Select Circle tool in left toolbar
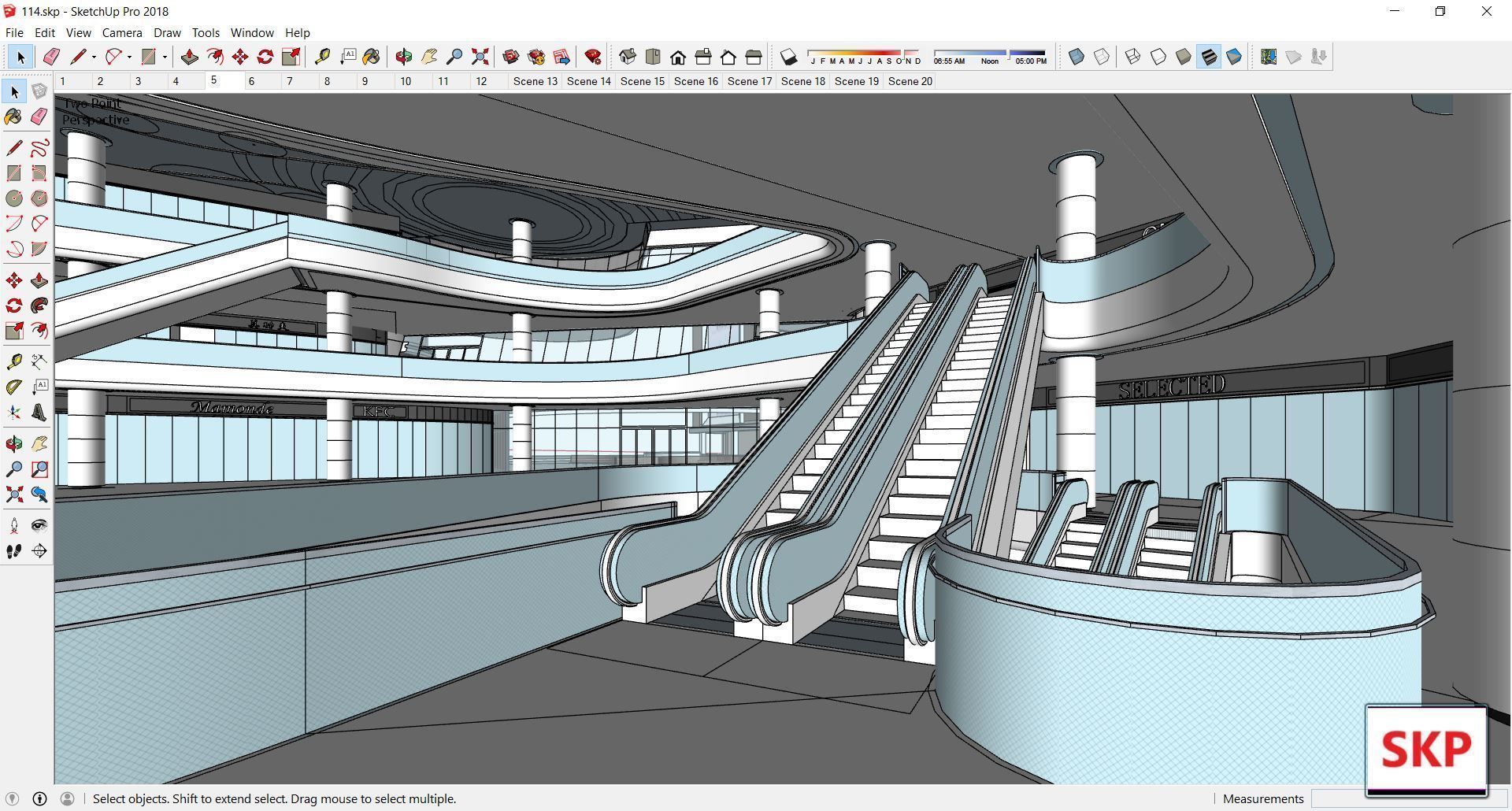 click(14, 198)
